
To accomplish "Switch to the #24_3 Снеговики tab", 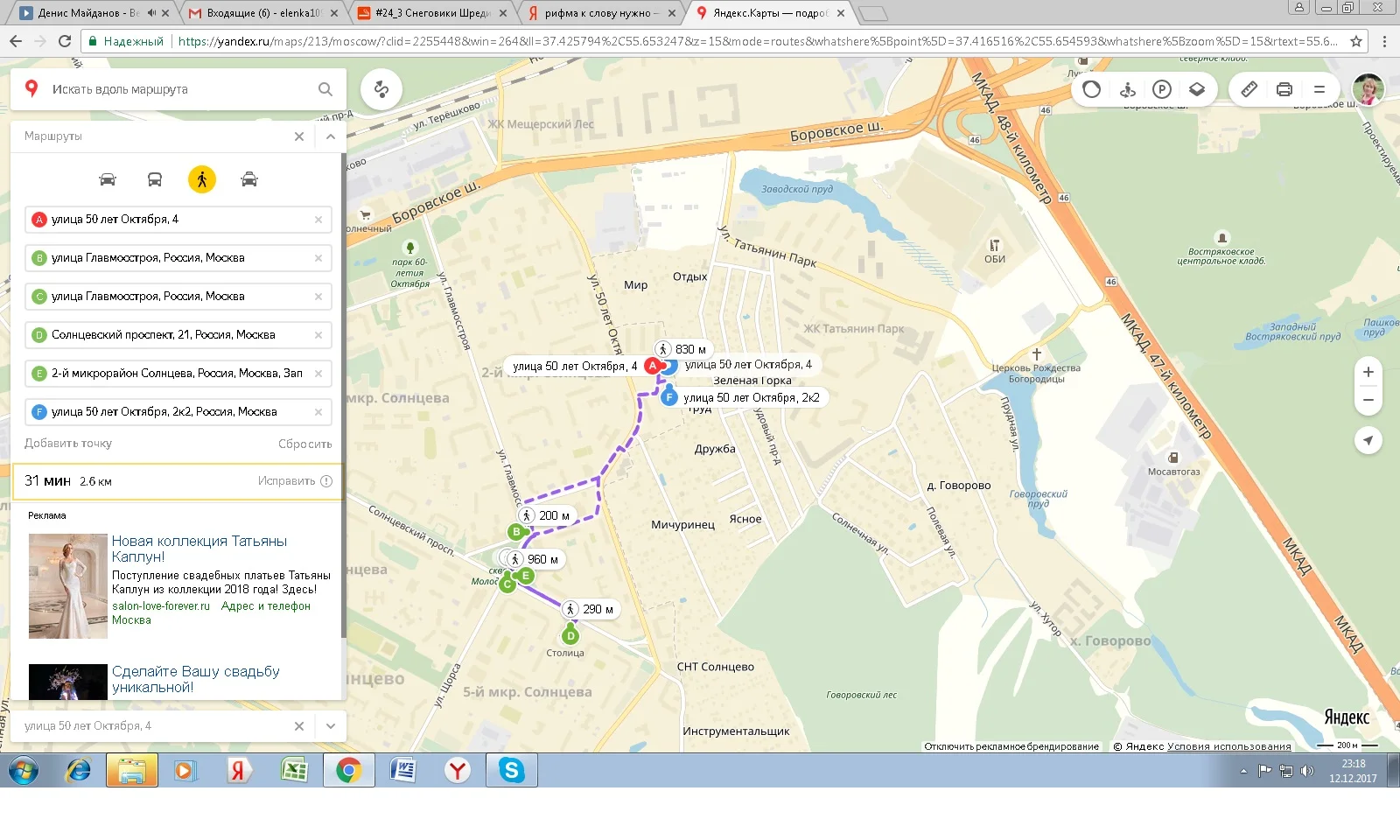I will [x=432, y=13].
